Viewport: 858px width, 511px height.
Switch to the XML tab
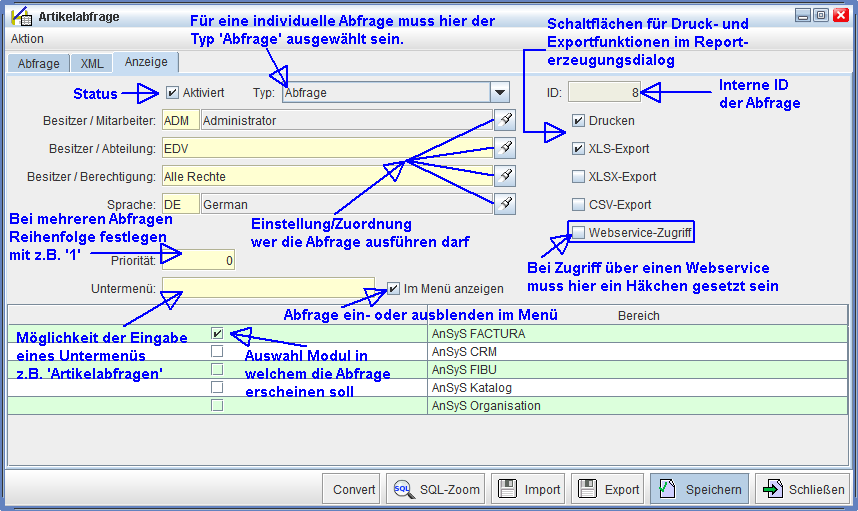92,63
